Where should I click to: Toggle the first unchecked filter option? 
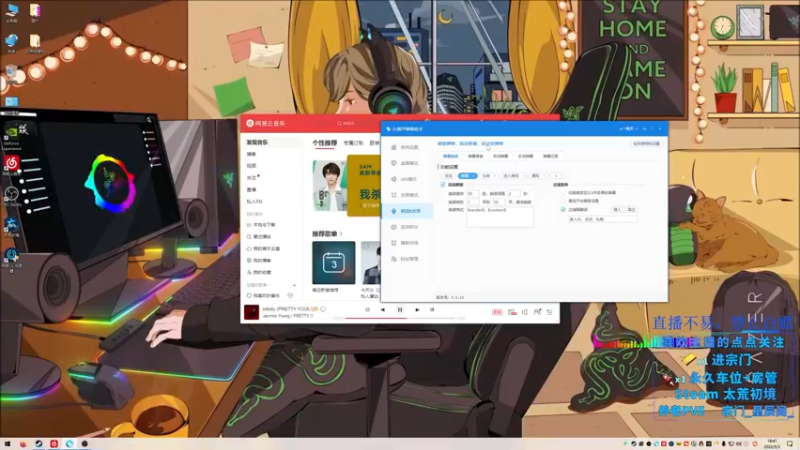point(563,193)
